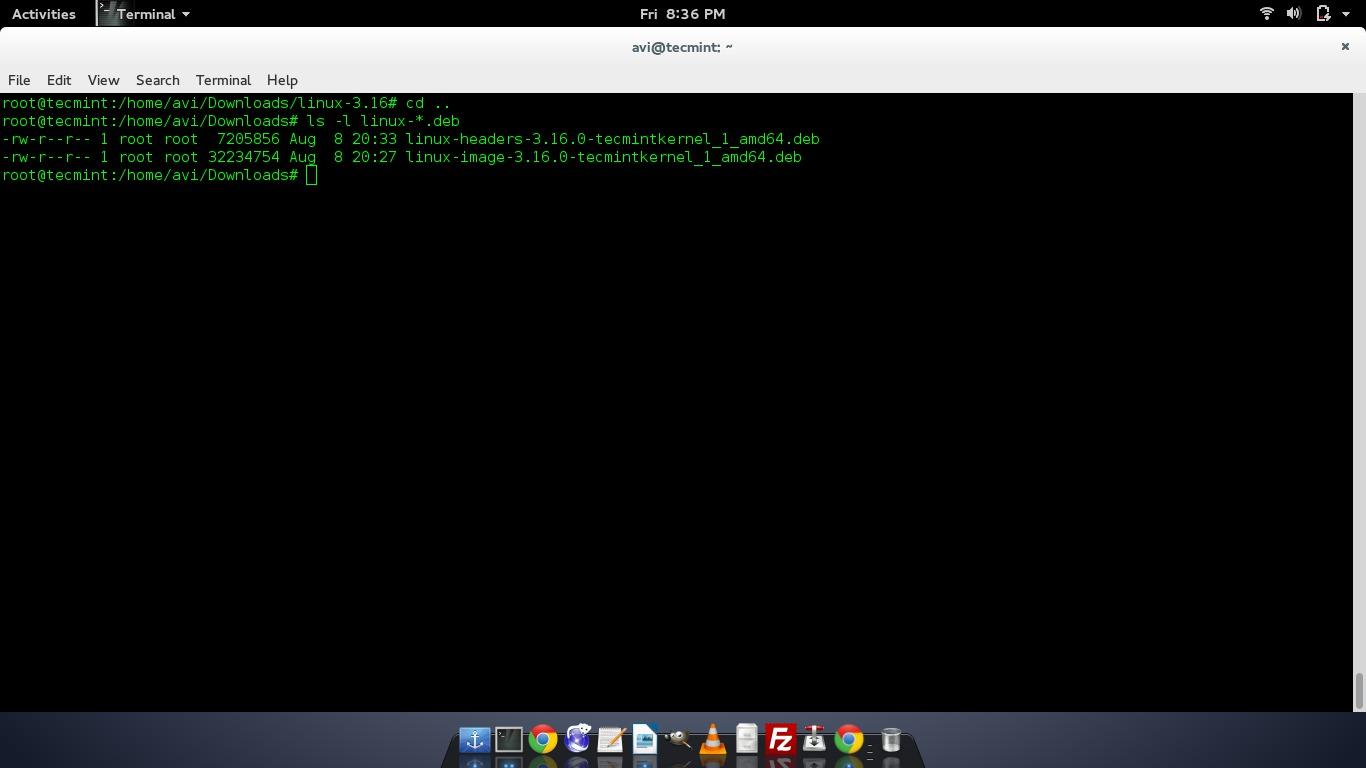Image resolution: width=1366 pixels, height=768 pixels.
Task: Click the permissions -rw-r--r-- of linux-image row
Action: [47, 157]
